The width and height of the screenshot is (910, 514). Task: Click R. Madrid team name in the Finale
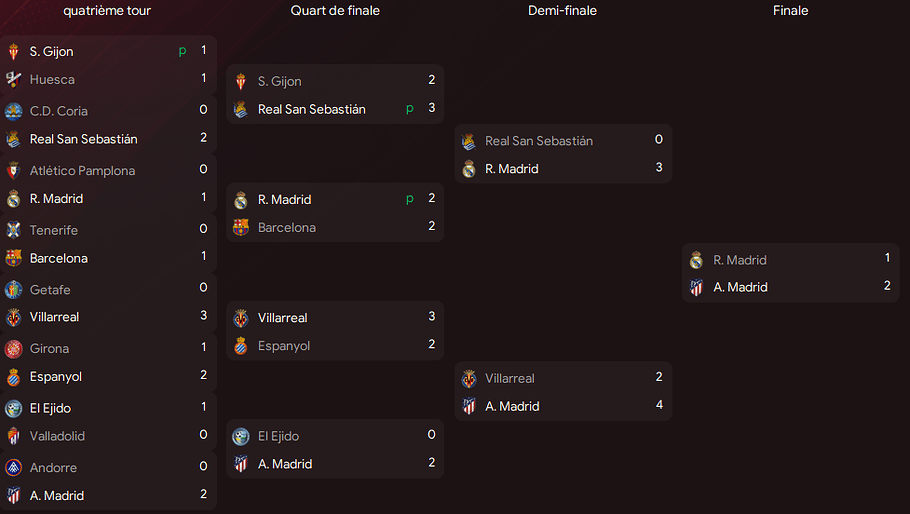tap(740, 260)
